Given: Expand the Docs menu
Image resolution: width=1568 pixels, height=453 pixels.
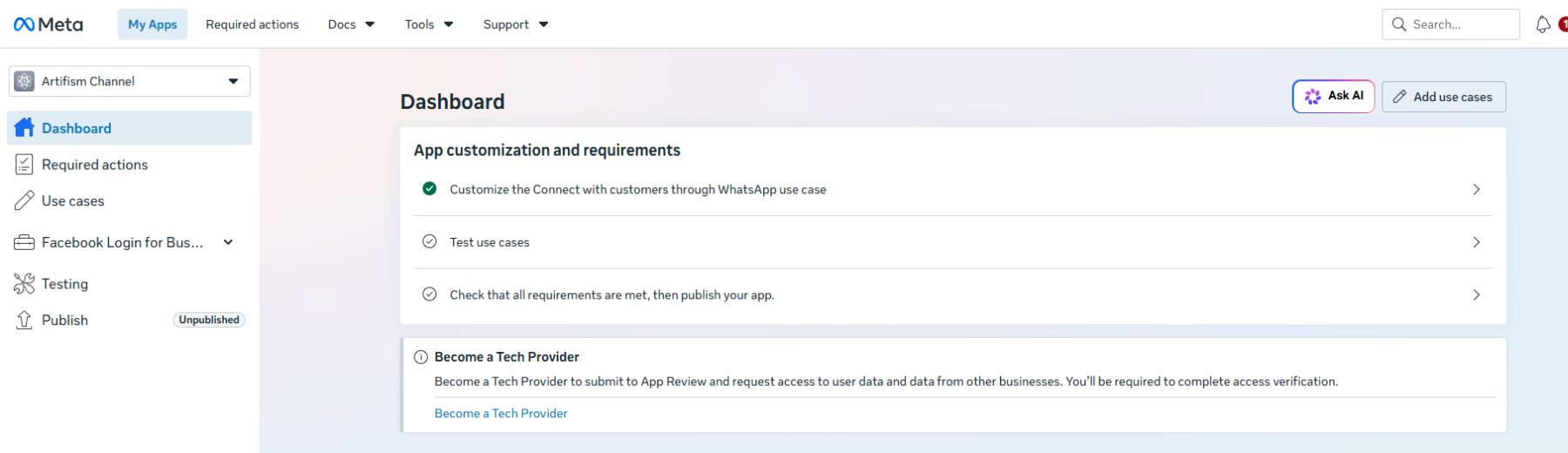Looking at the screenshot, I should [x=351, y=24].
